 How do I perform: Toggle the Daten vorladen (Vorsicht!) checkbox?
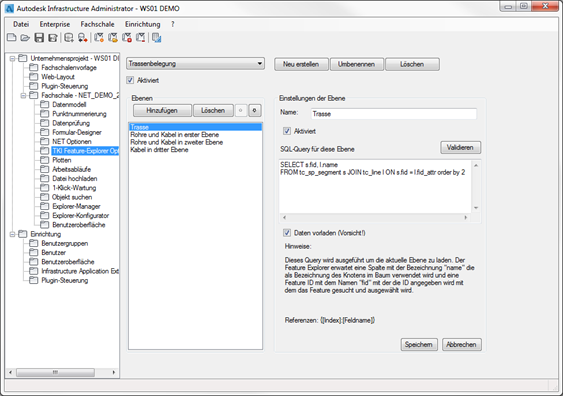pos(287,233)
